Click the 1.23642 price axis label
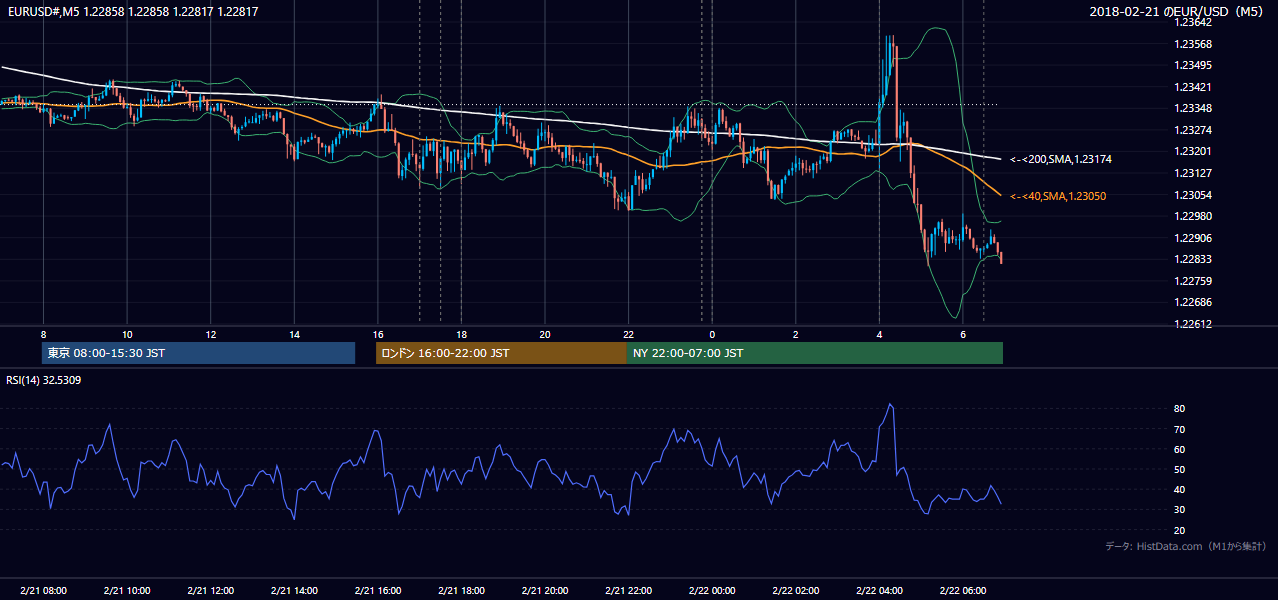Image resolution: width=1278 pixels, height=600 pixels. coord(1193,23)
